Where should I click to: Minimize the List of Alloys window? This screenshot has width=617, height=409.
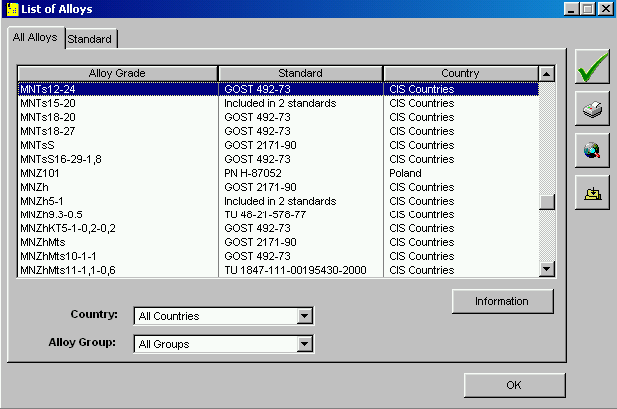click(x=571, y=9)
